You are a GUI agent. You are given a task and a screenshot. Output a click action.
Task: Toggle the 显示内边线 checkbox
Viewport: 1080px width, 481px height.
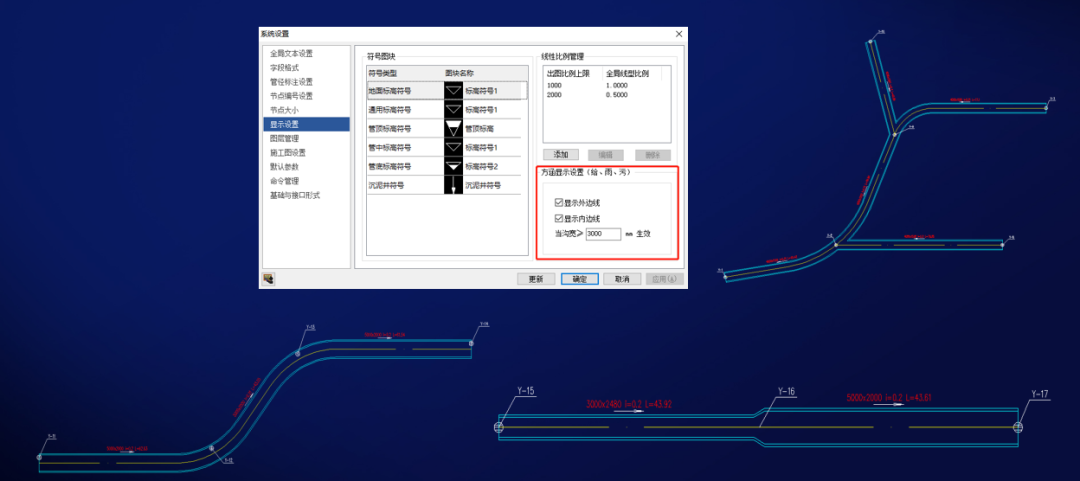[x=559, y=218]
